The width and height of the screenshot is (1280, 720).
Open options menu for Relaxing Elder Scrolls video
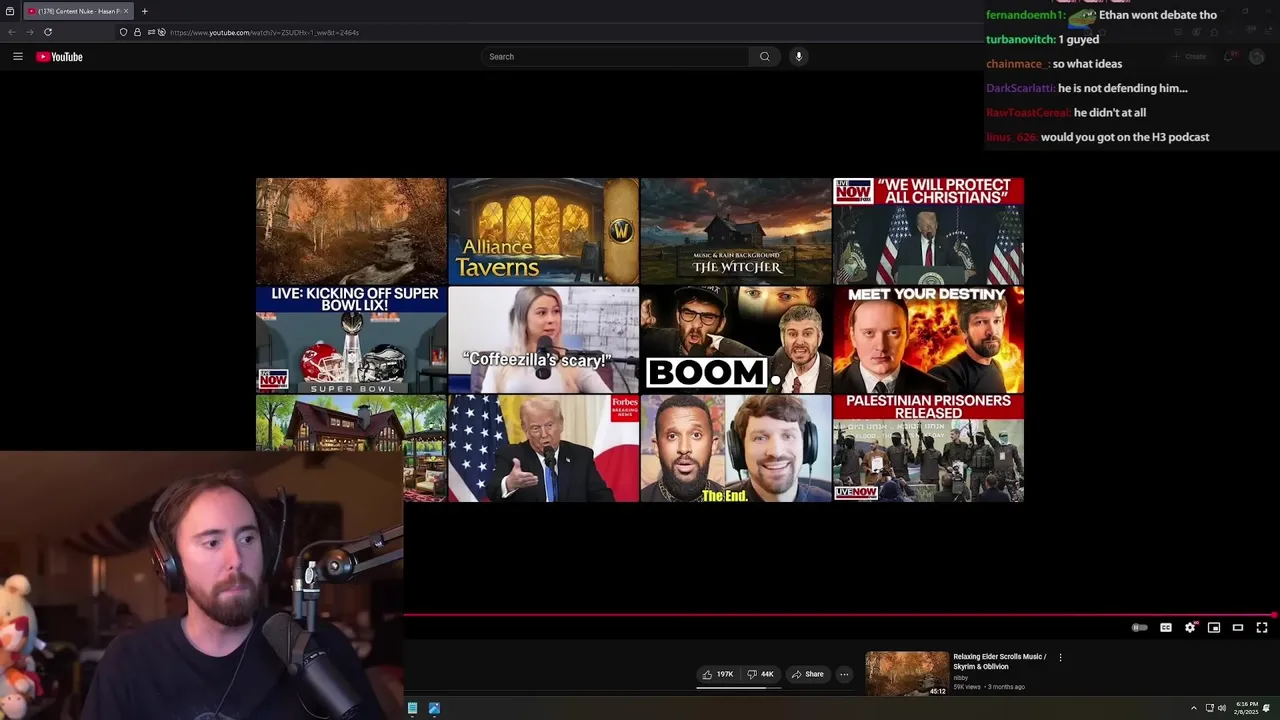[x=1060, y=657]
